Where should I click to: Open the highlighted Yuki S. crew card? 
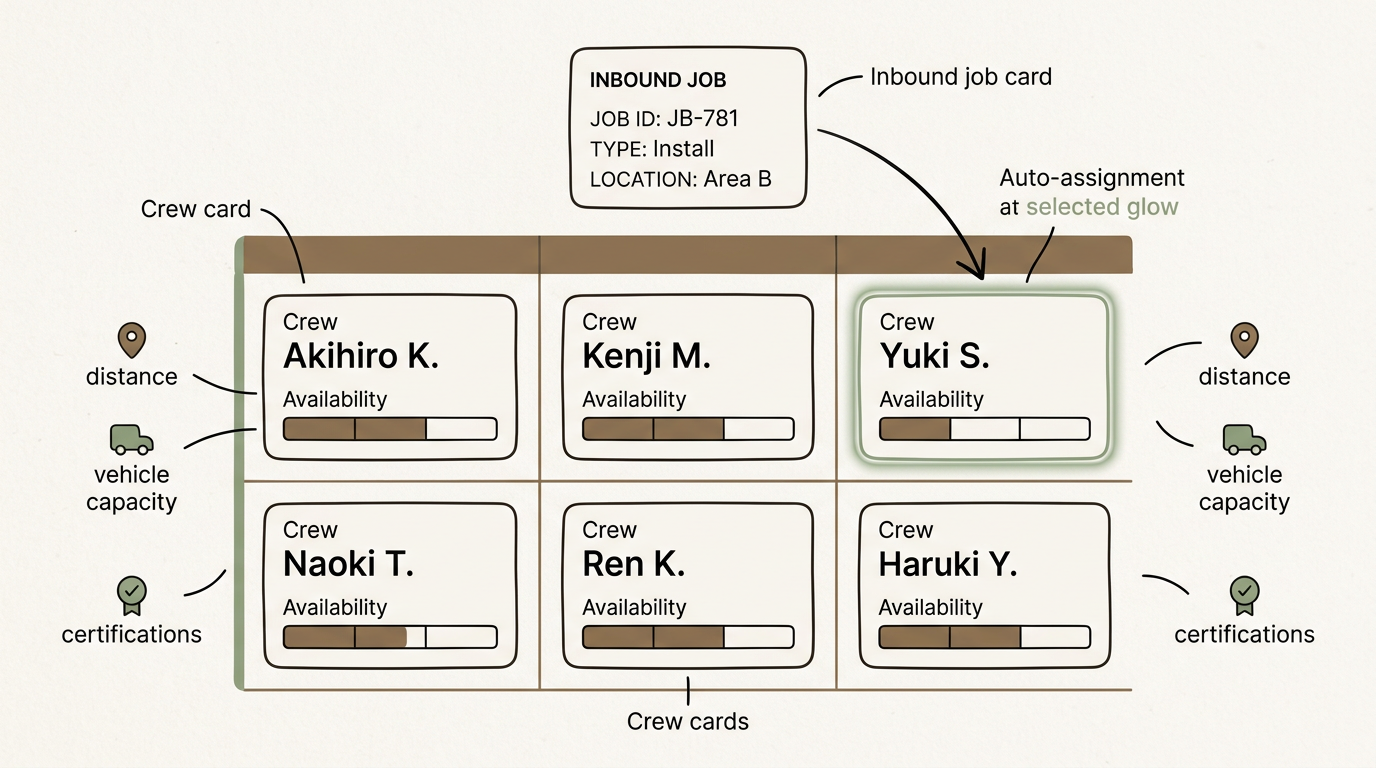[985, 377]
